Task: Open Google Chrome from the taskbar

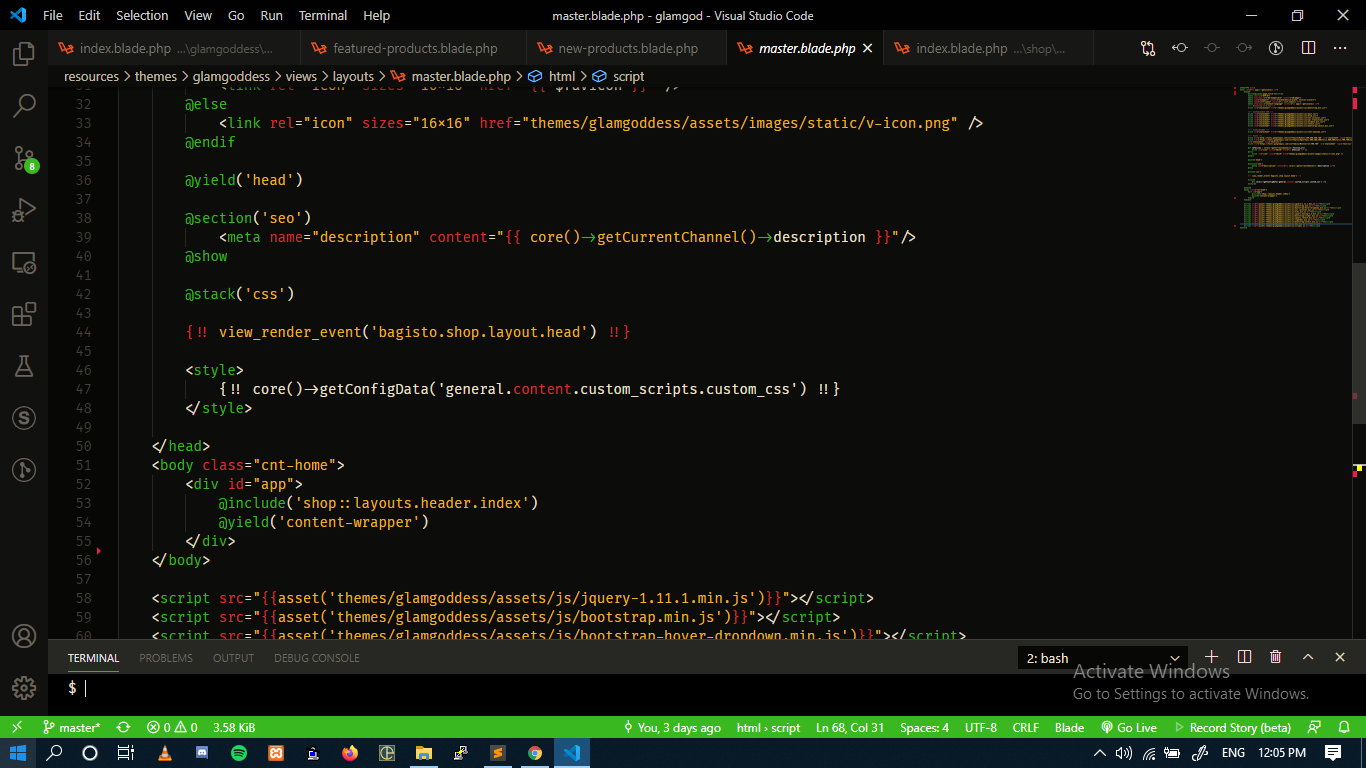Action: [x=535, y=753]
